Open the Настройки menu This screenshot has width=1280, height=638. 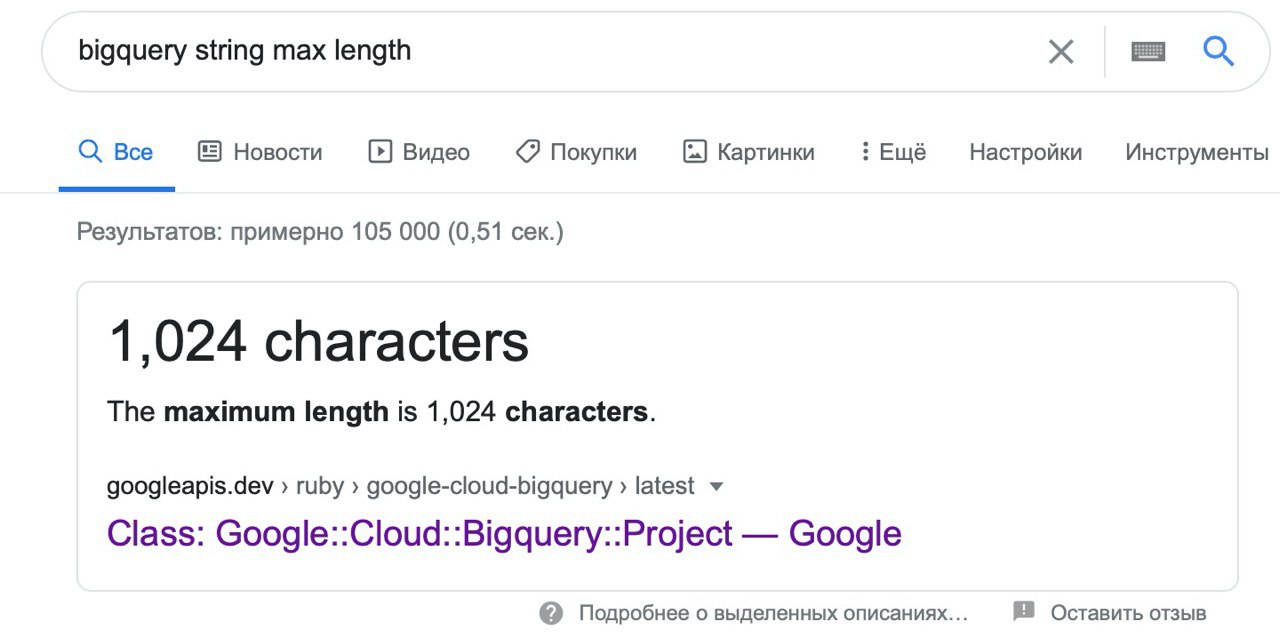1025,152
